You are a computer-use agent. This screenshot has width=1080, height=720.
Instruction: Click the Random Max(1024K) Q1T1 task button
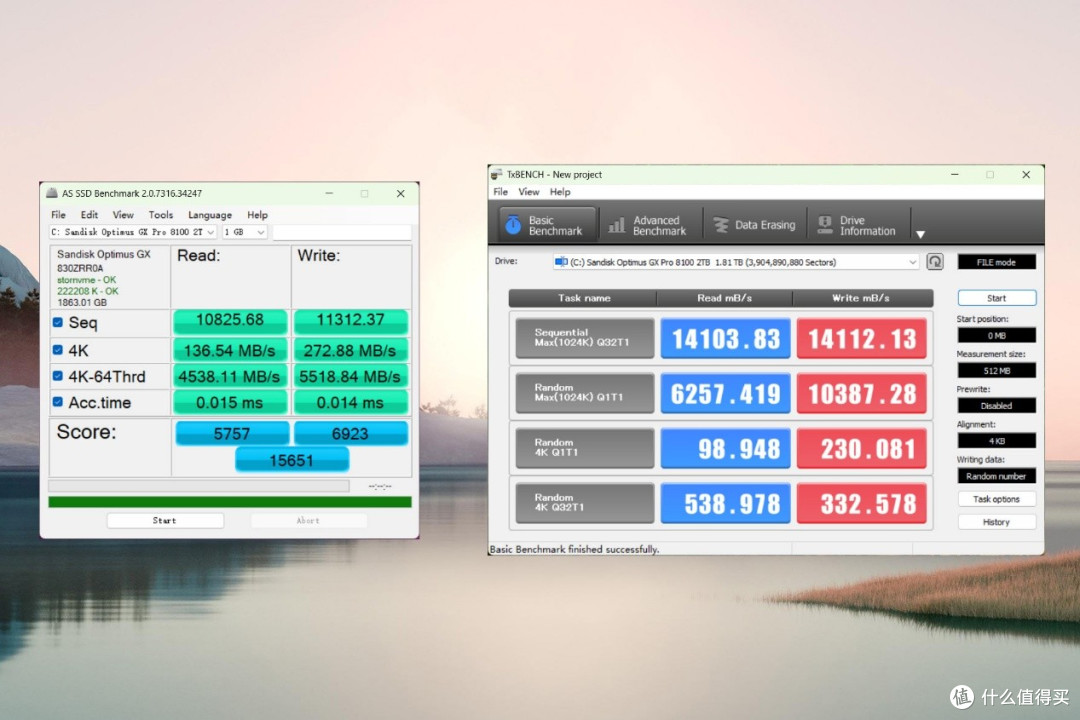(585, 393)
